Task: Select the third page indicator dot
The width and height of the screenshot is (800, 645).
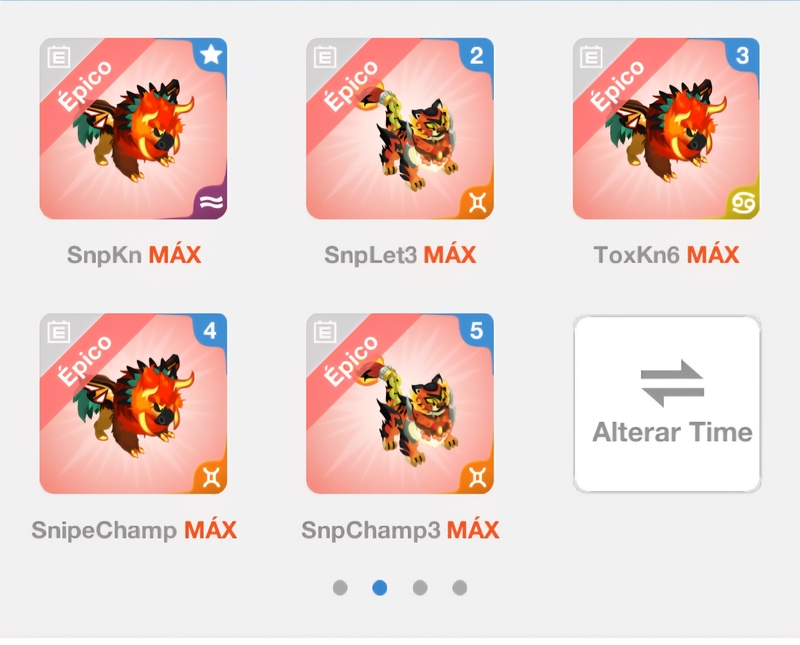Action: pyautogui.click(x=420, y=588)
